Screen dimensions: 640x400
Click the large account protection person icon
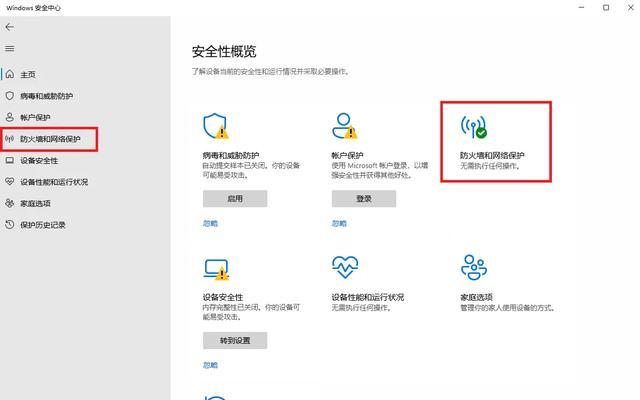(344, 126)
